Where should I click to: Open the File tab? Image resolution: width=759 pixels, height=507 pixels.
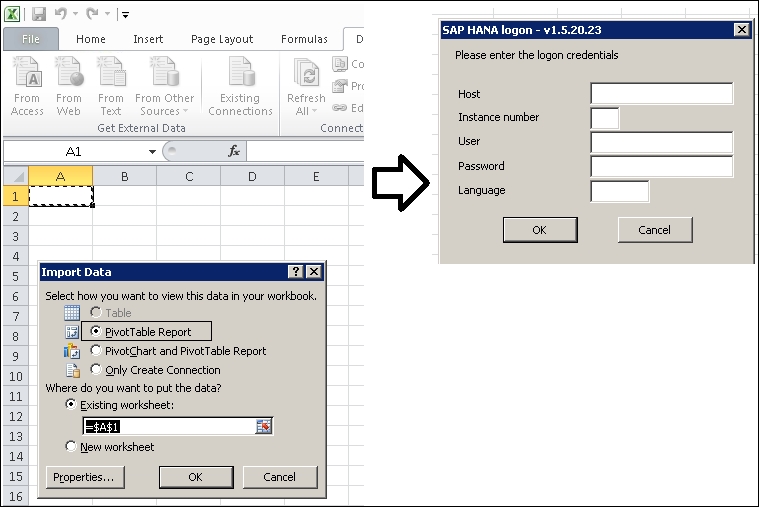31,39
